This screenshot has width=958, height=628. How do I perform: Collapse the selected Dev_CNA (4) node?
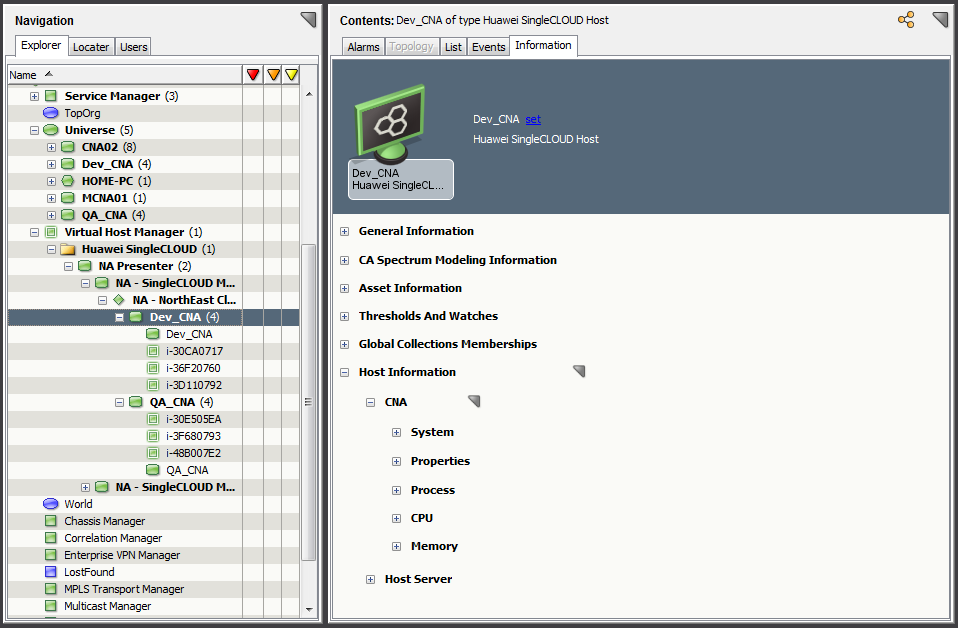coord(120,318)
